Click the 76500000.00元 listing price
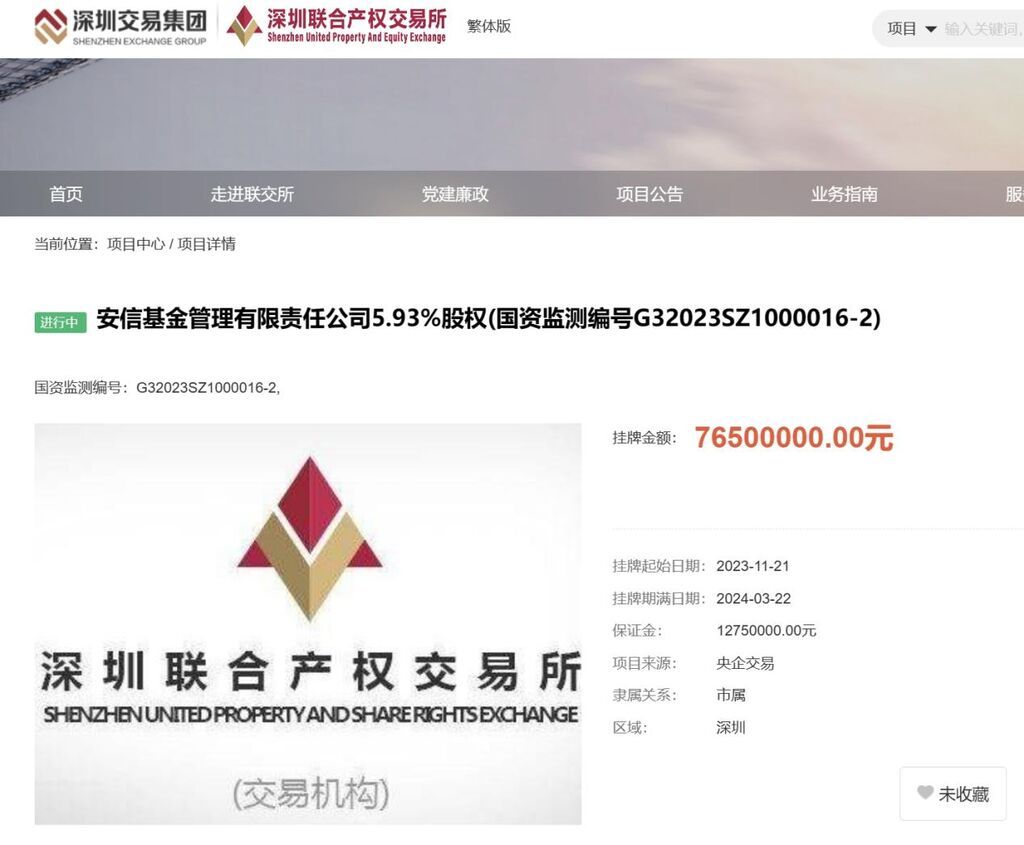Viewport: 1024px width, 845px height. (x=793, y=438)
